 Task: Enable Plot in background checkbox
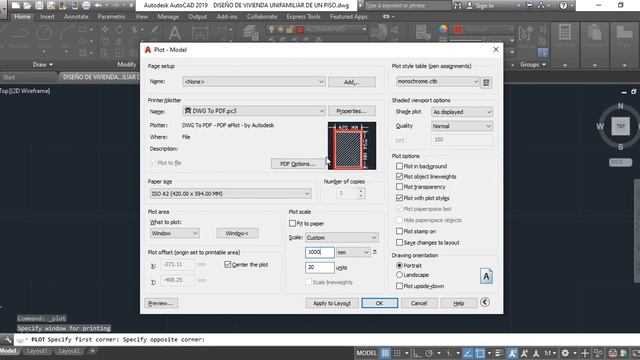pyautogui.click(x=399, y=166)
